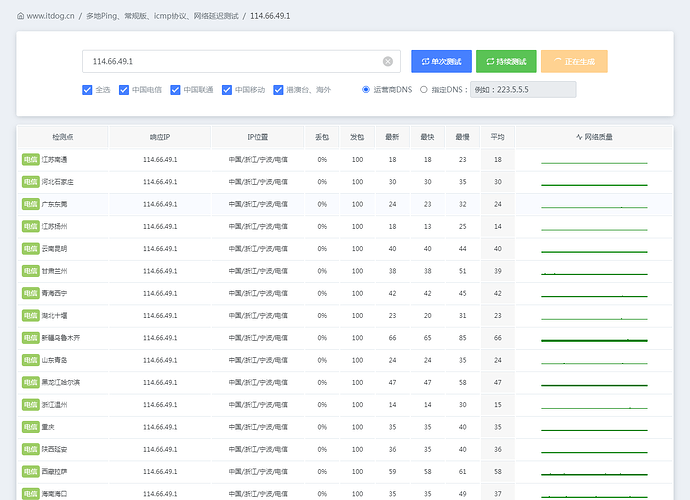Select the 黑龙江哈尔滨 node name
This screenshot has width=690, height=500.
[x=61, y=382]
